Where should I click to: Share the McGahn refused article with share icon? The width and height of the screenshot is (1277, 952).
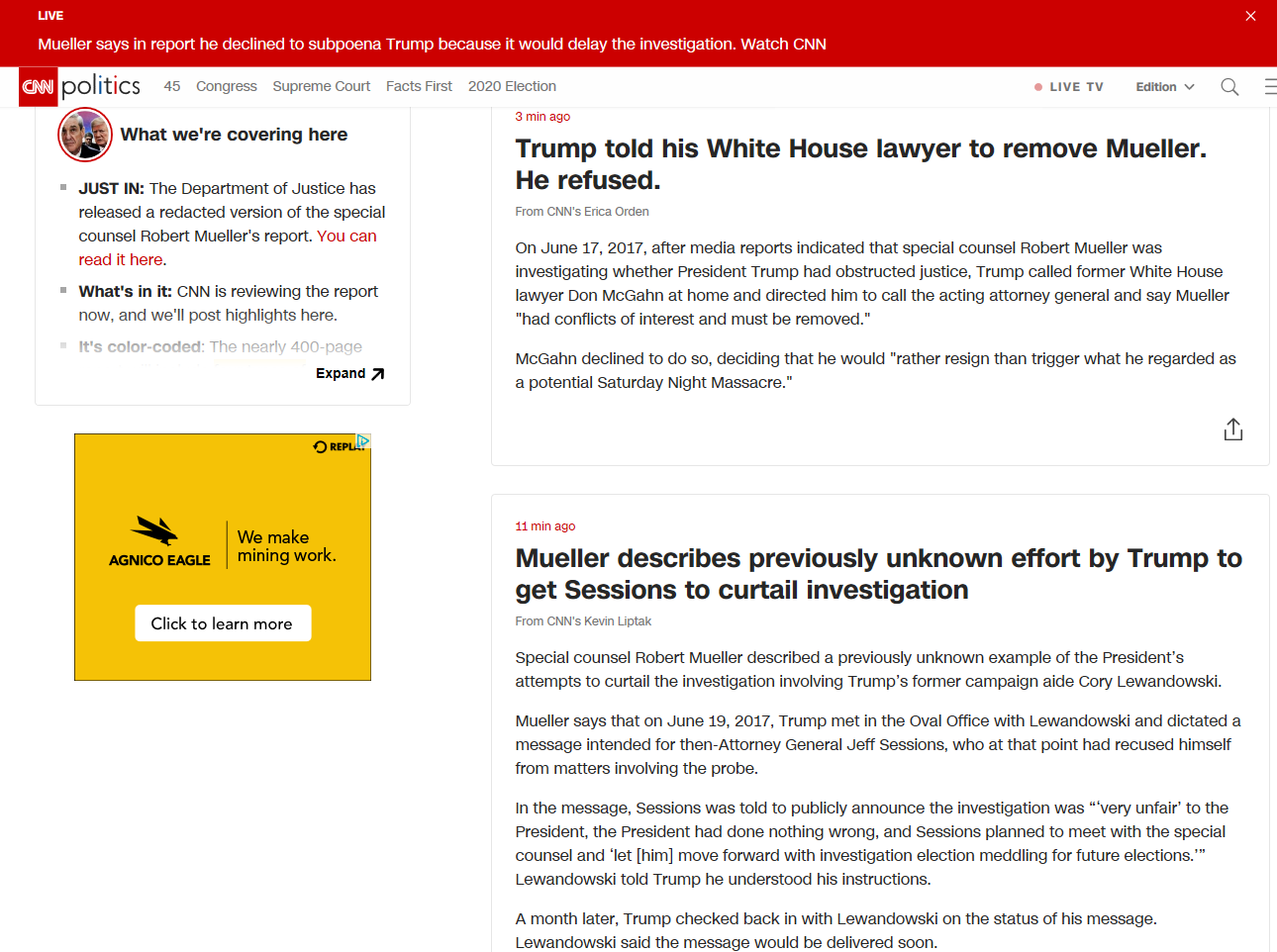pos(1232,429)
